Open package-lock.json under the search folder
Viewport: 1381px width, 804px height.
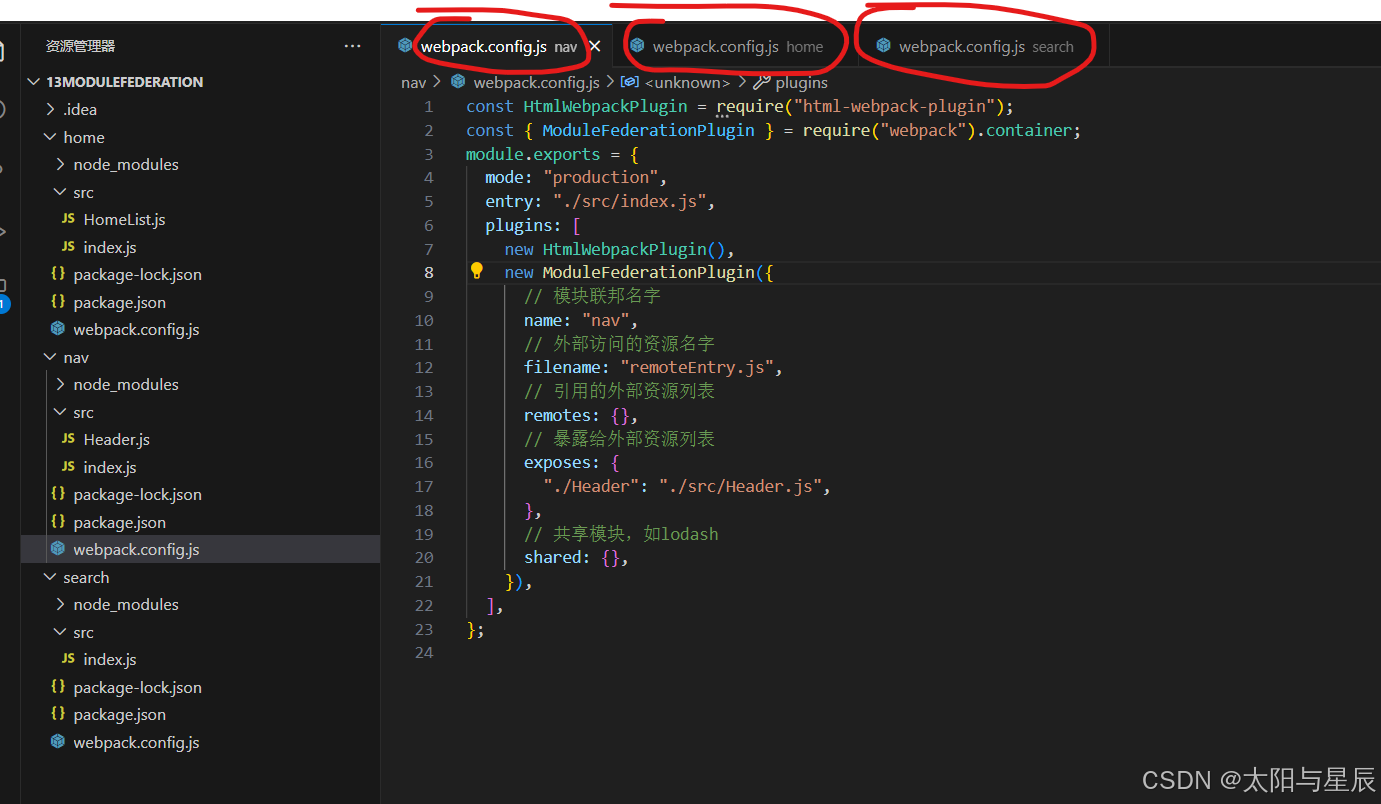tap(137, 687)
